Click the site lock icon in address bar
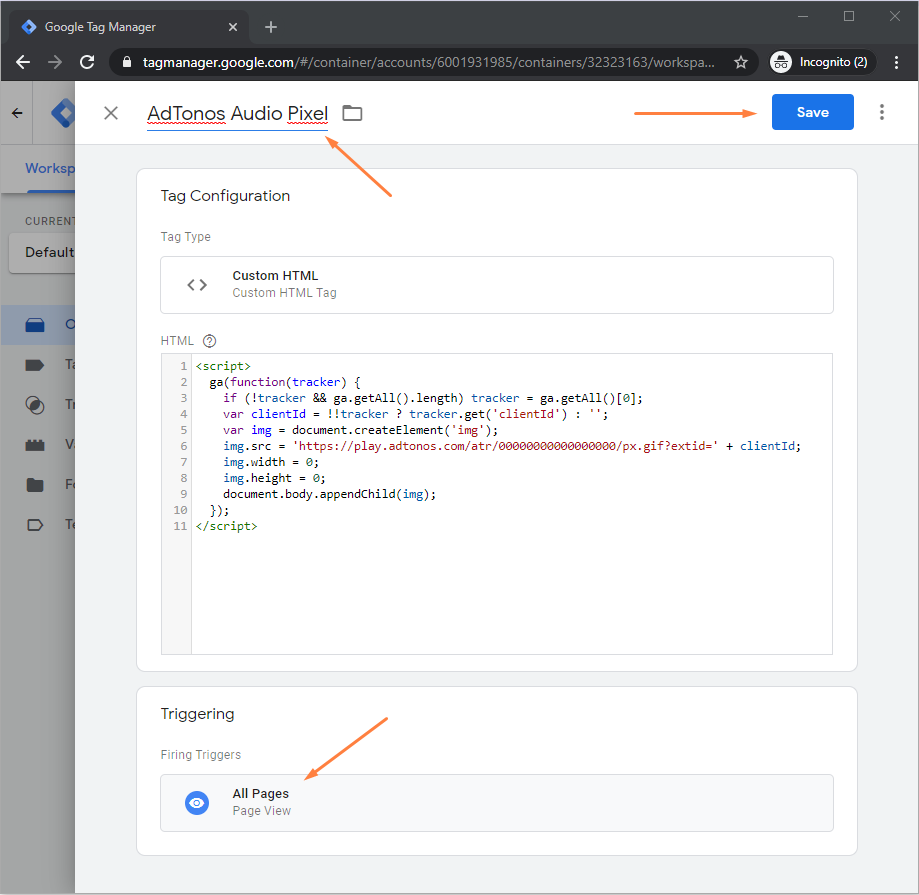919x895 pixels. tap(127, 62)
